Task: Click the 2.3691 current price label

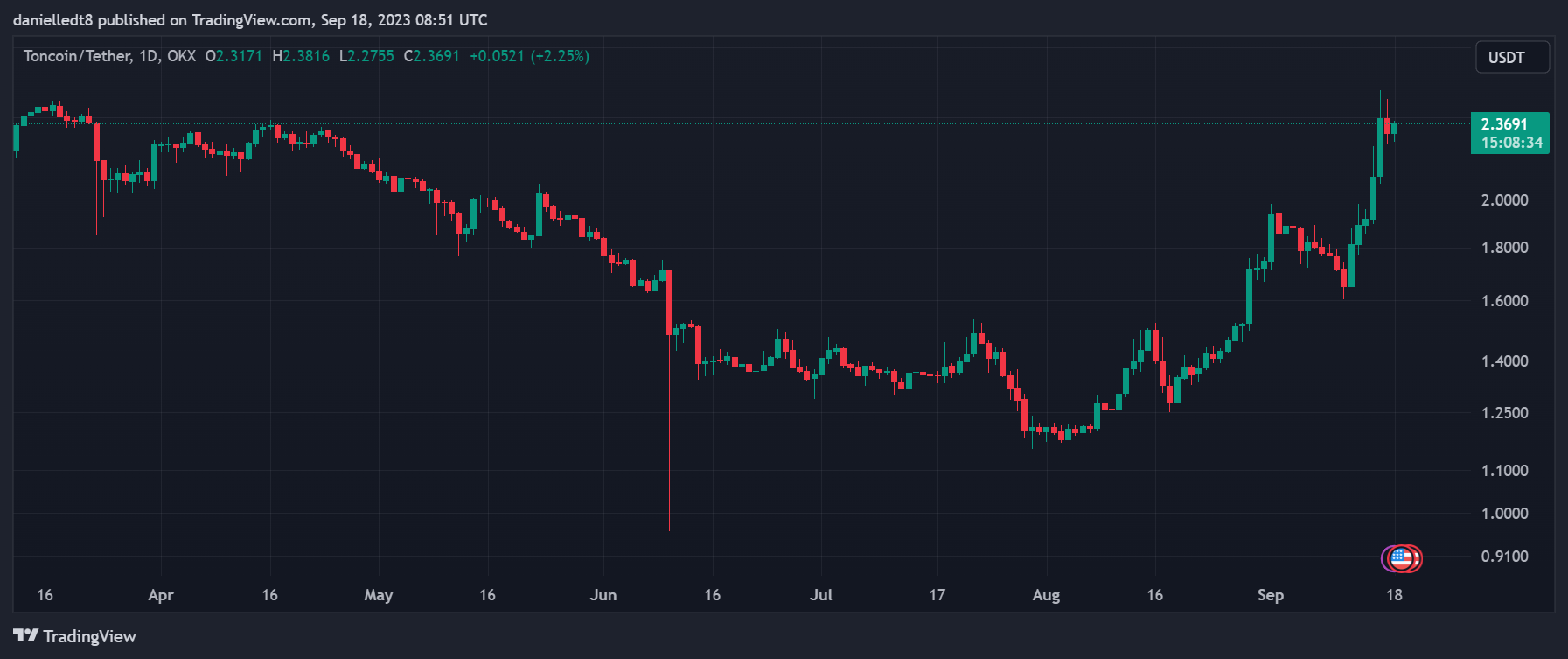Action: (1504, 124)
